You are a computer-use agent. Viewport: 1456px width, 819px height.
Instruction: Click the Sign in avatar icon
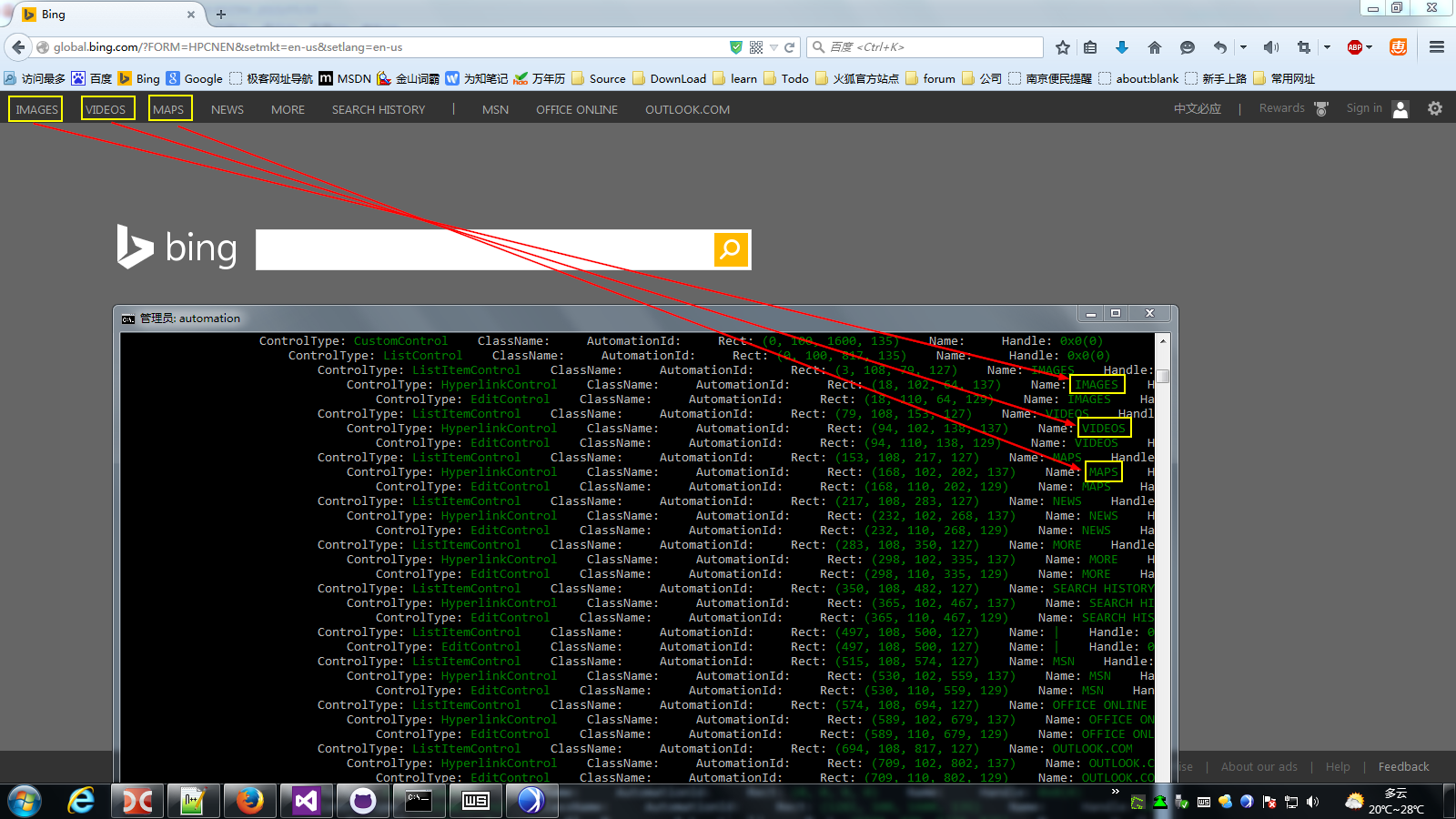1400,109
